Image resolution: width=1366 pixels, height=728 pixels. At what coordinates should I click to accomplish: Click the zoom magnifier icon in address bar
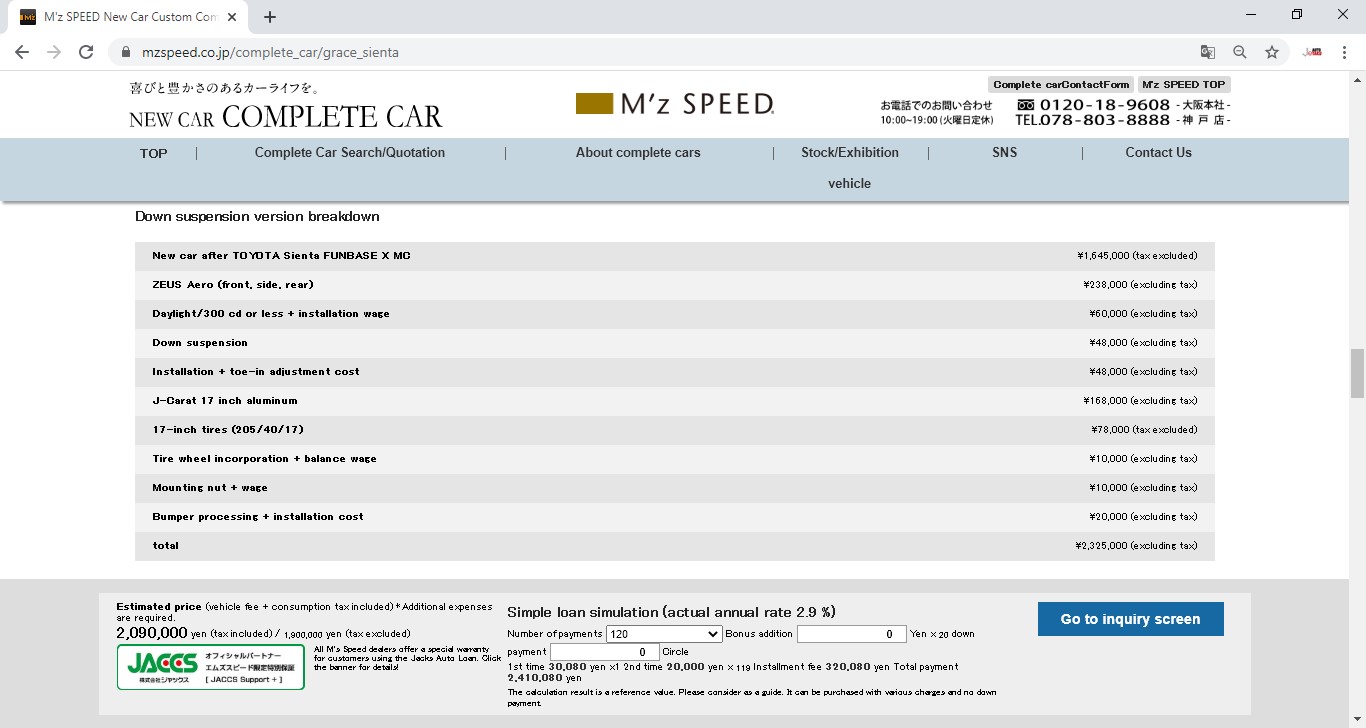tap(1240, 52)
